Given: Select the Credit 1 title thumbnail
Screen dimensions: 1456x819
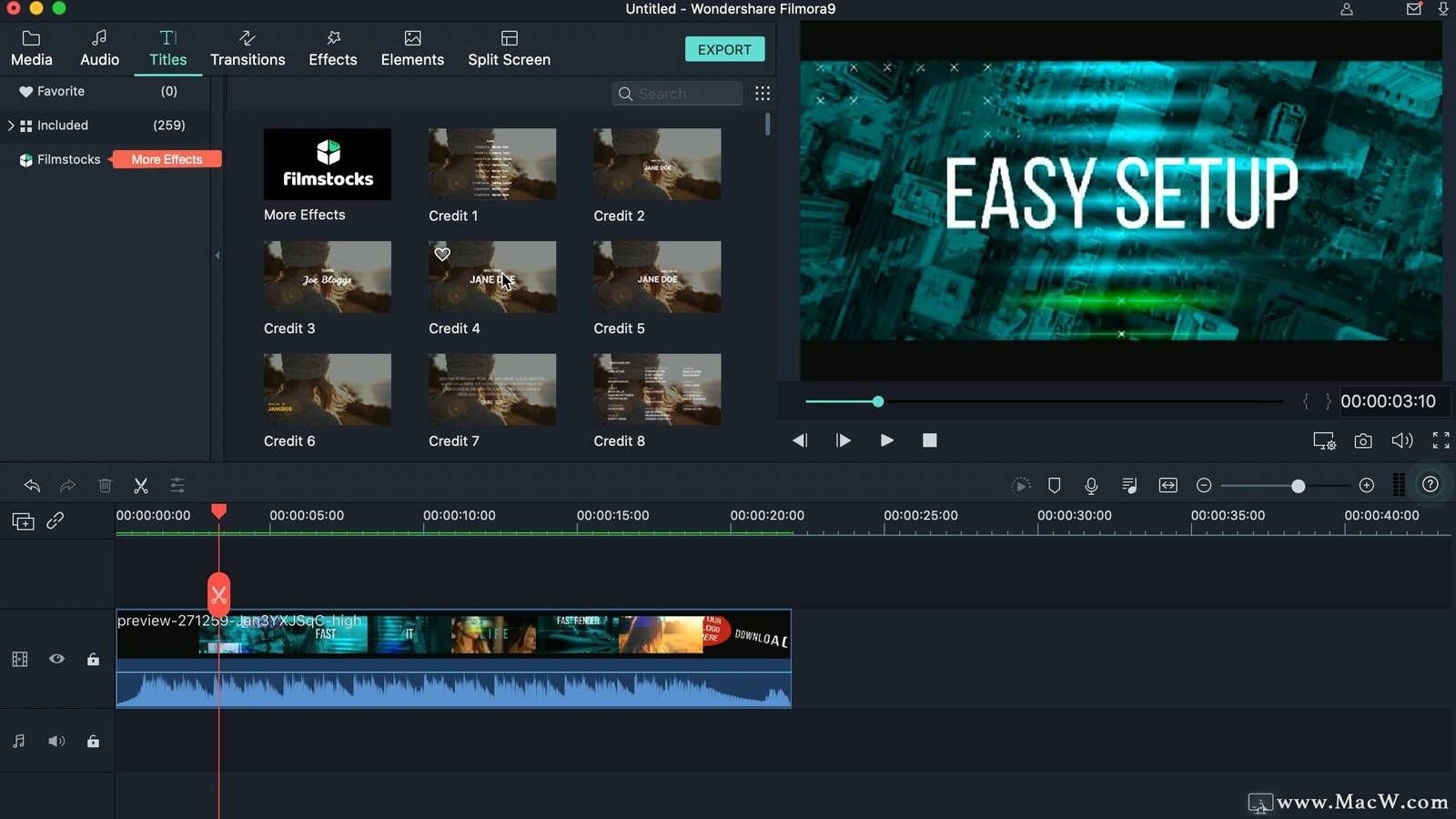Looking at the screenshot, I should pyautogui.click(x=492, y=164).
